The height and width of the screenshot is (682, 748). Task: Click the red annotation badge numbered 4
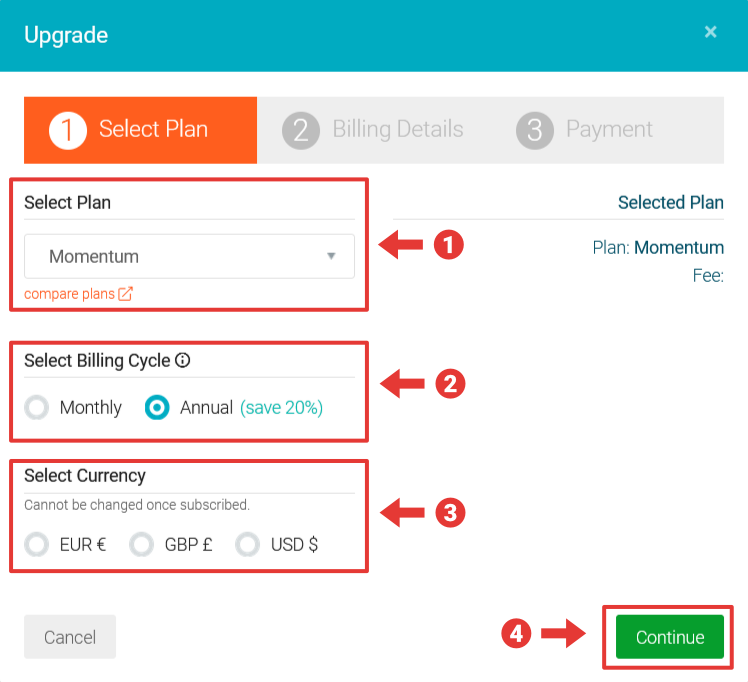coord(515,634)
